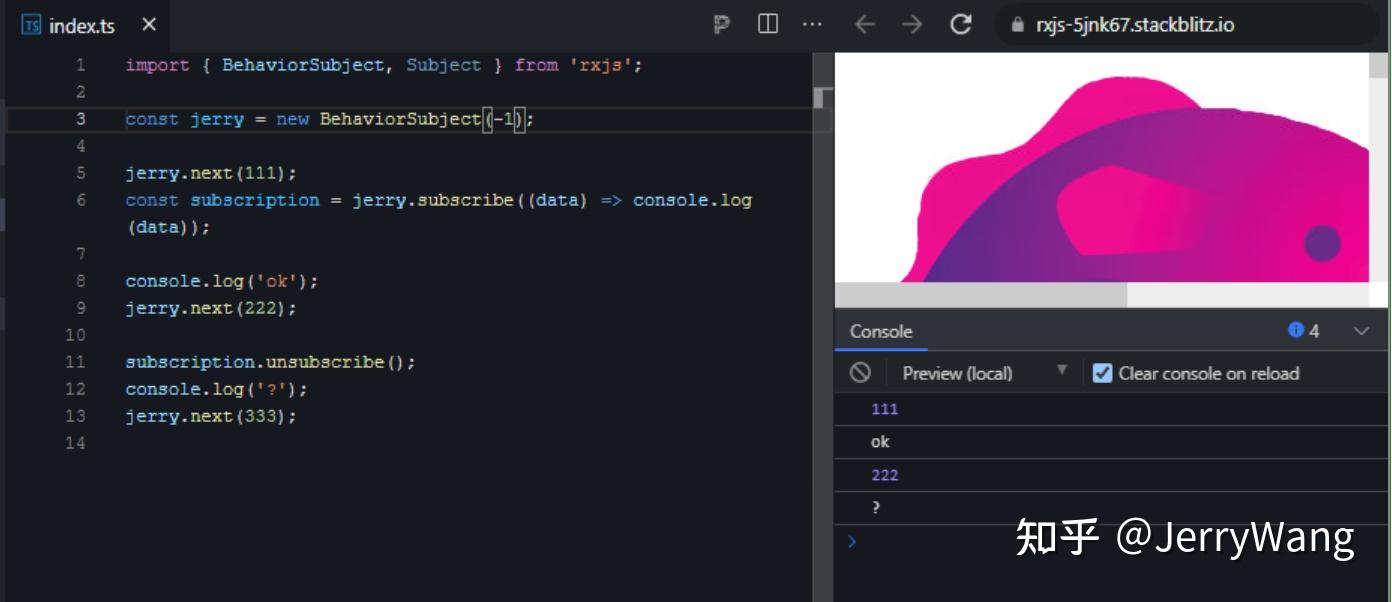
Task: Refresh the preview page
Action: point(961,25)
